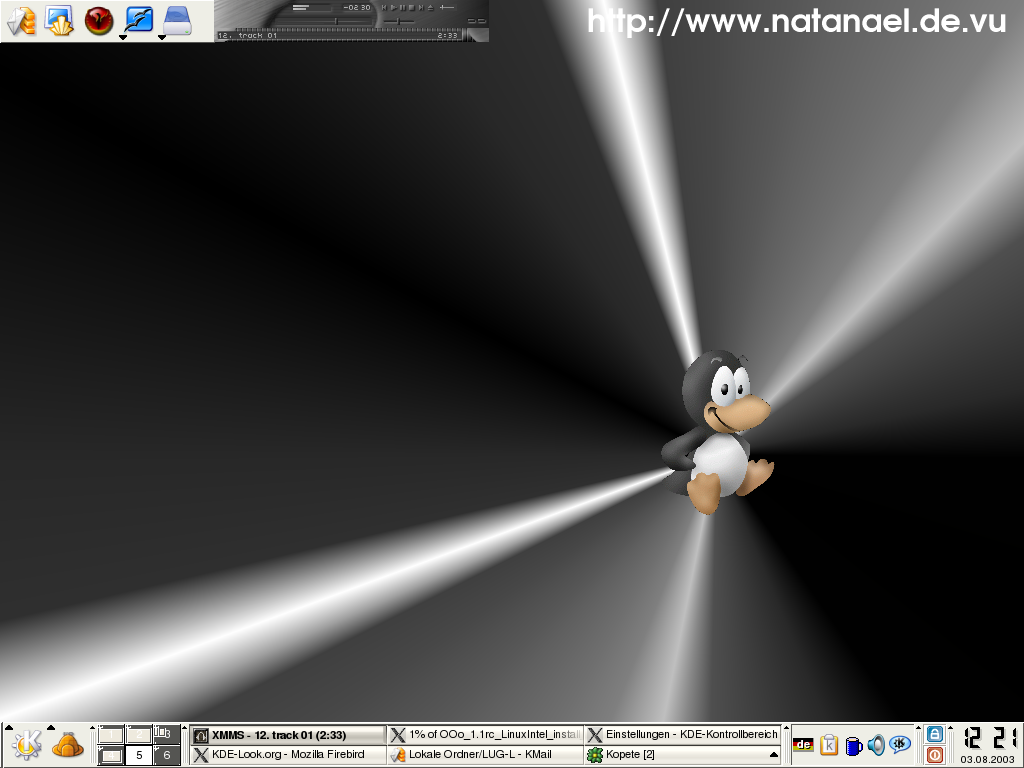The height and width of the screenshot is (768, 1024).
Task: Switch to virtual desktop 5 in pager
Action: pyautogui.click(x=138, y=755)
